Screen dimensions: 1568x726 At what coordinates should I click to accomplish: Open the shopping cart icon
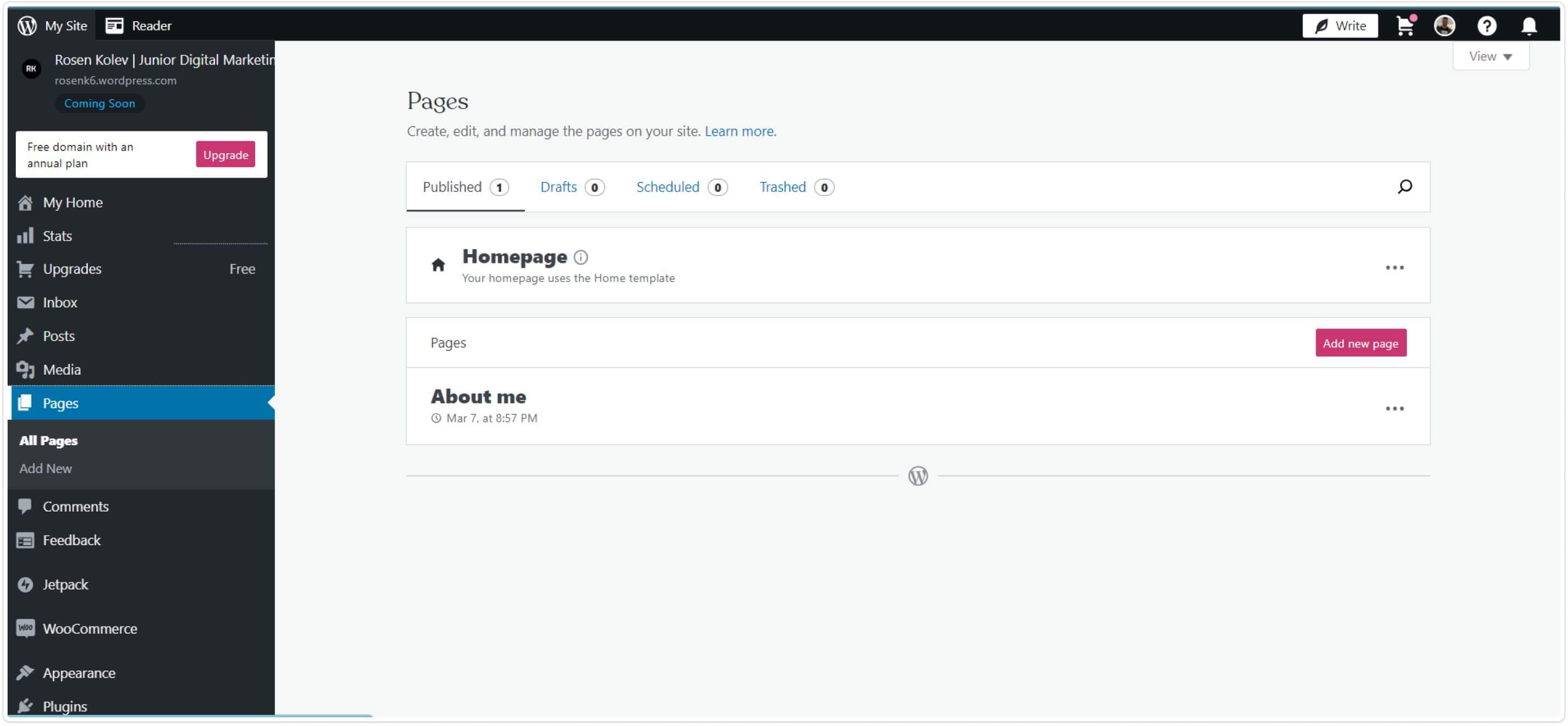click(x=1406, y=26)
